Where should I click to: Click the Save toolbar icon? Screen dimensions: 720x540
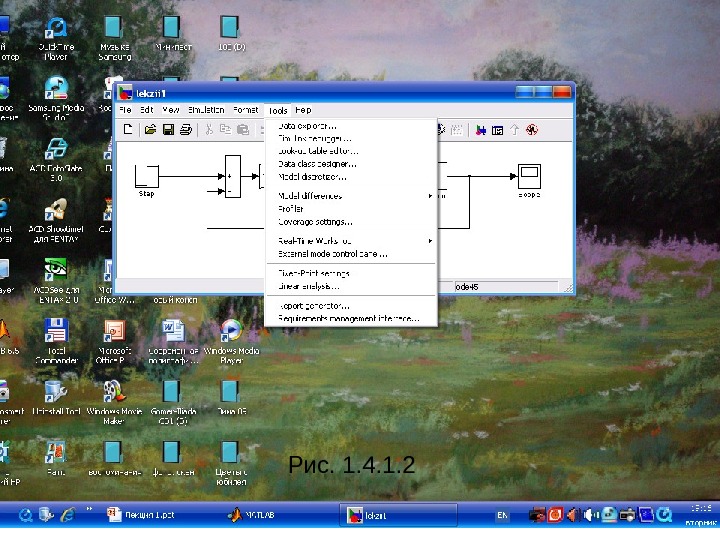(168, 130)
